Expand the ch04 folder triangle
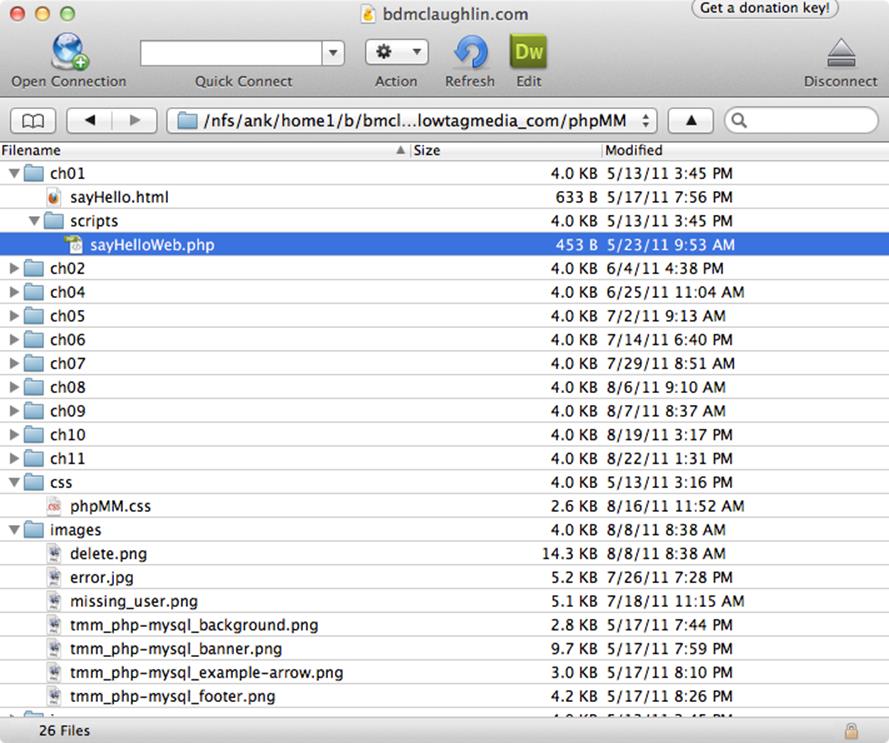Viewport: 889px width, 743px height. (x=14, y=292)
